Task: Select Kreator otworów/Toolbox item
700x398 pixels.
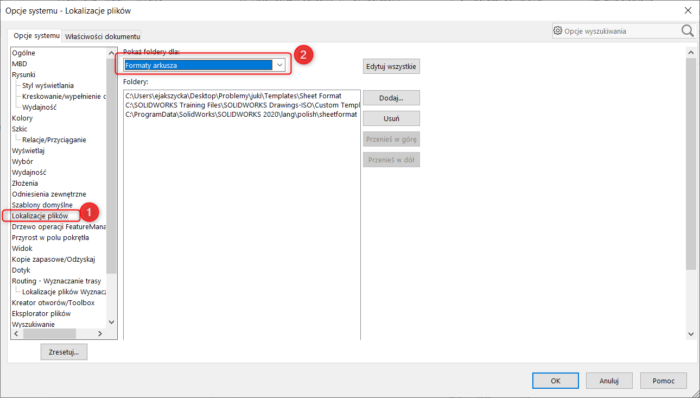Action: coord(53,303)
